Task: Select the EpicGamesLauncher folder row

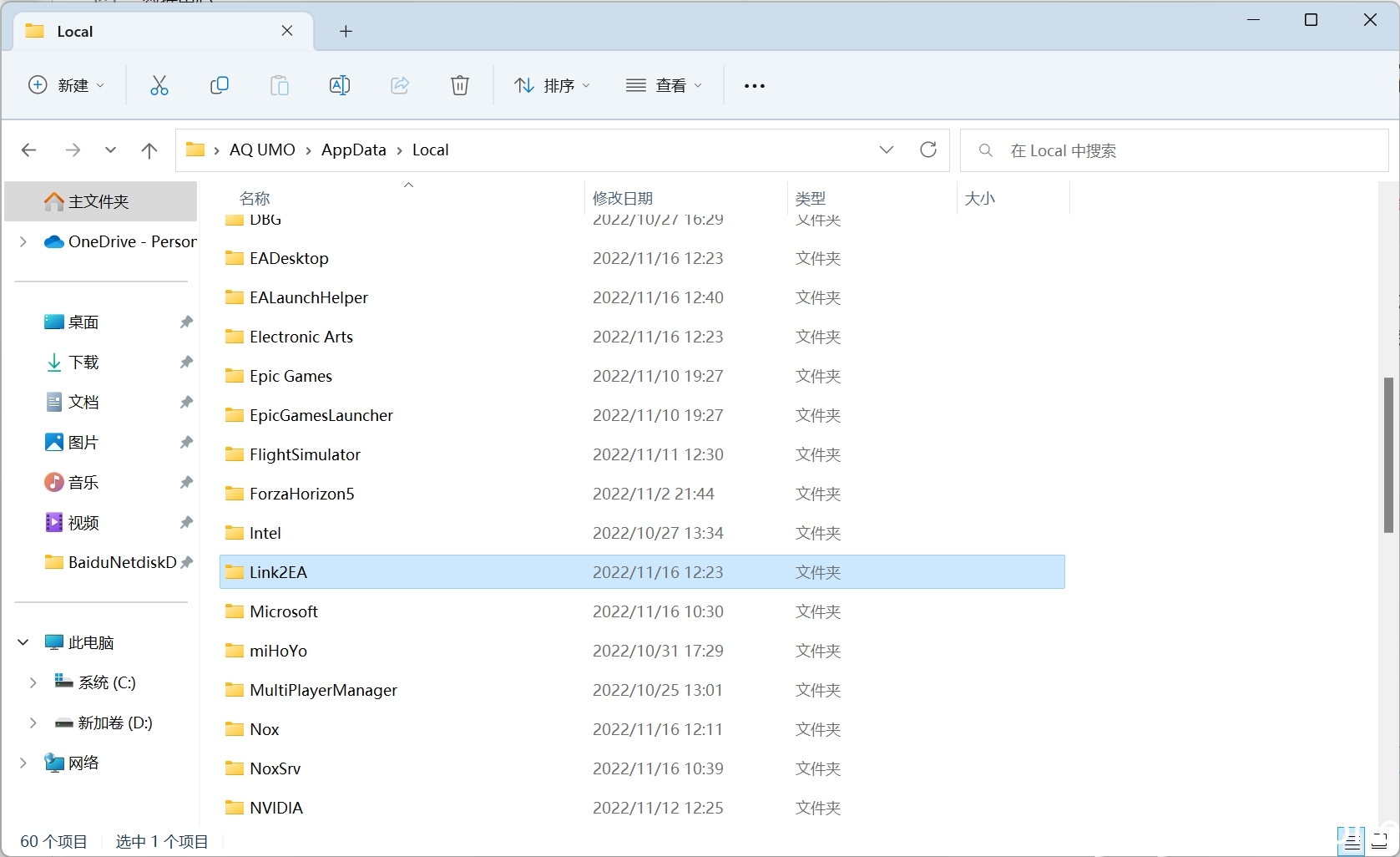Action: click(x=642, y=415)
